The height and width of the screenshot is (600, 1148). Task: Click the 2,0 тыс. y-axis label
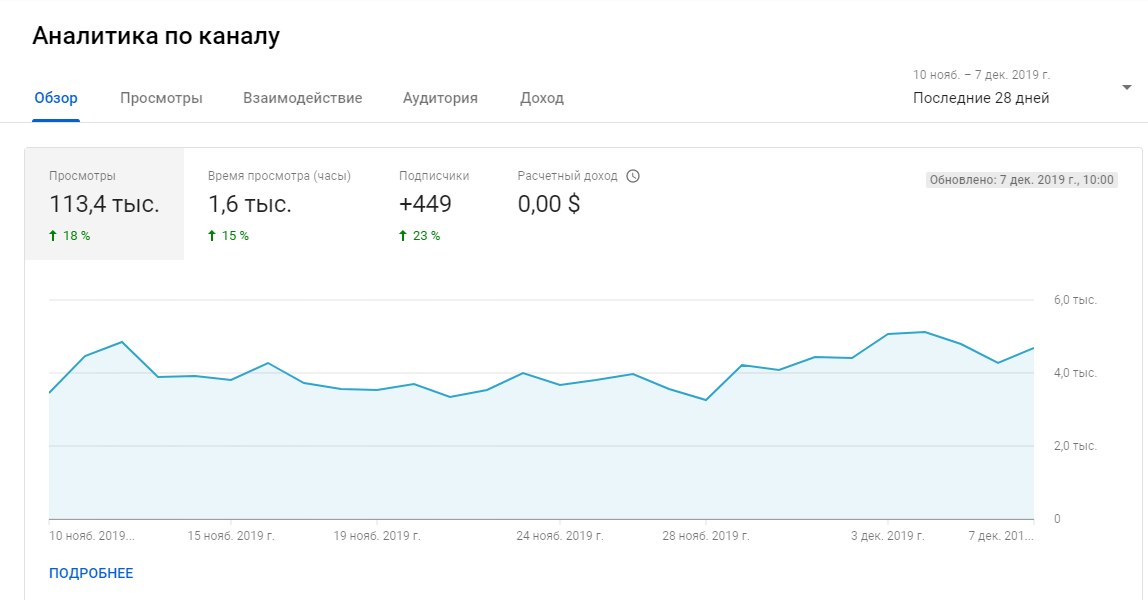tap(1075, 446)
